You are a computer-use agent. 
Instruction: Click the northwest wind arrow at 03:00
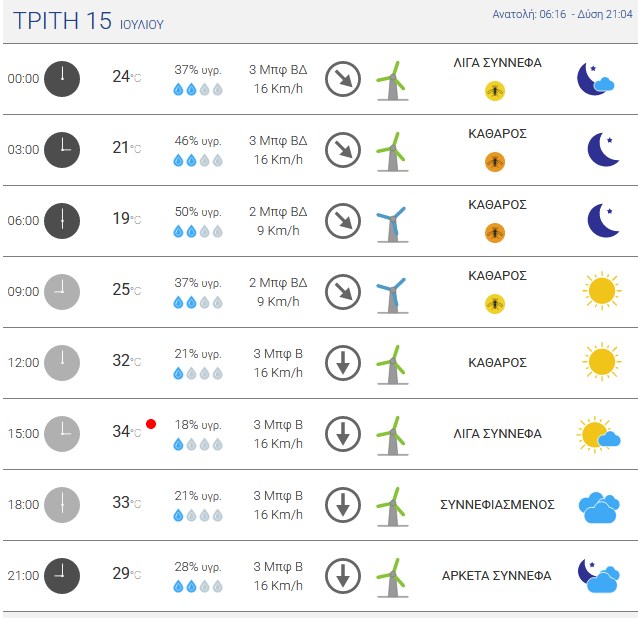tap(343, 149)
